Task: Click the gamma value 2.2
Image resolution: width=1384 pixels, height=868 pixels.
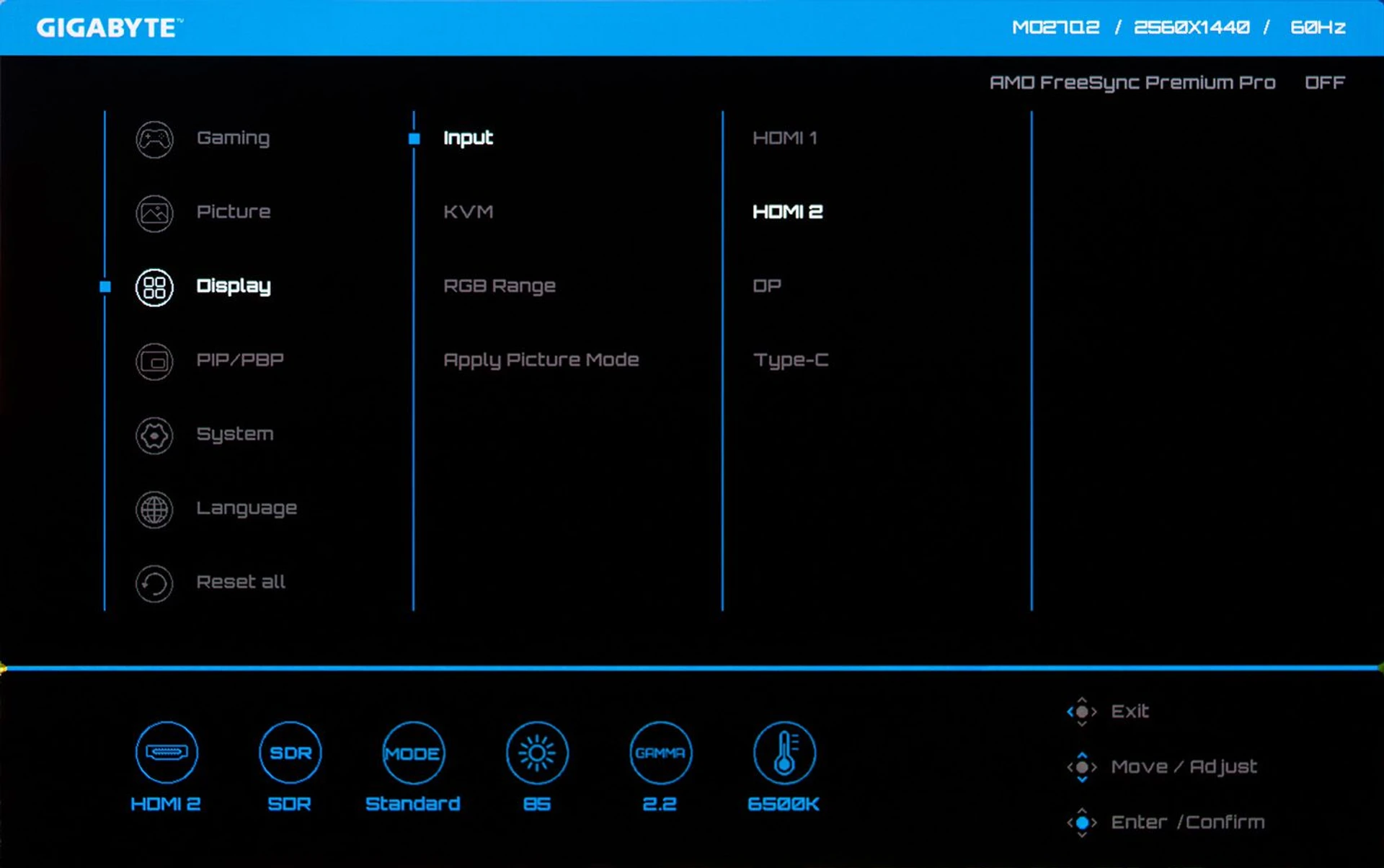Action: point(660,804)
